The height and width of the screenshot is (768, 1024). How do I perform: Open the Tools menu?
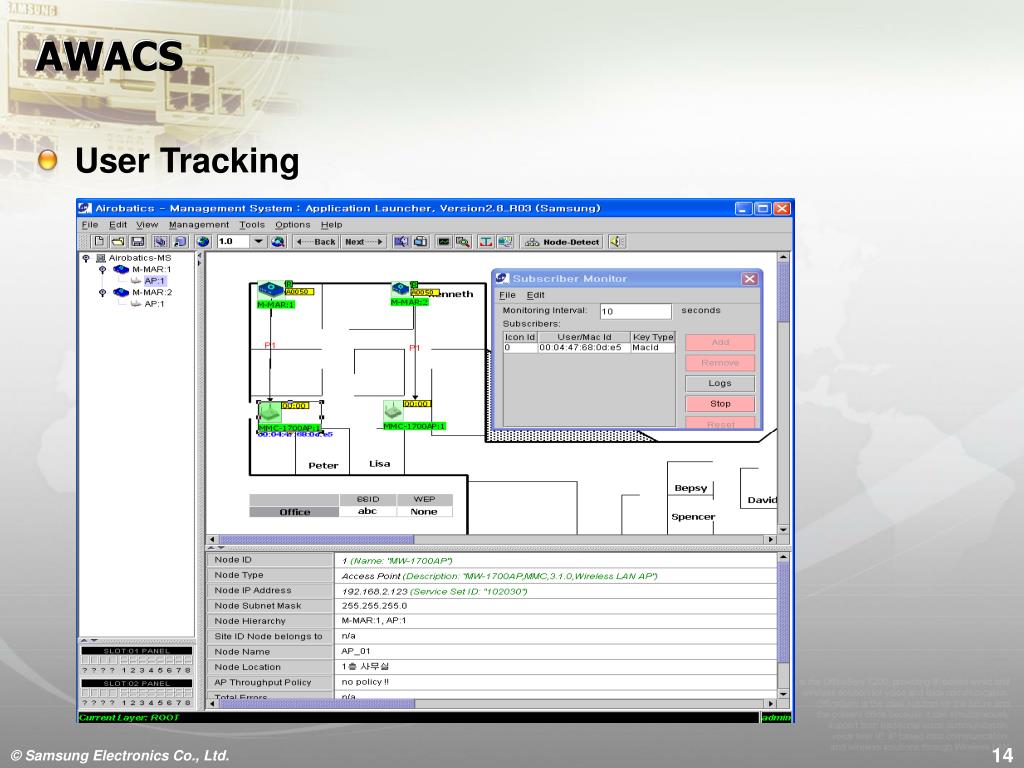pos(251,225)
